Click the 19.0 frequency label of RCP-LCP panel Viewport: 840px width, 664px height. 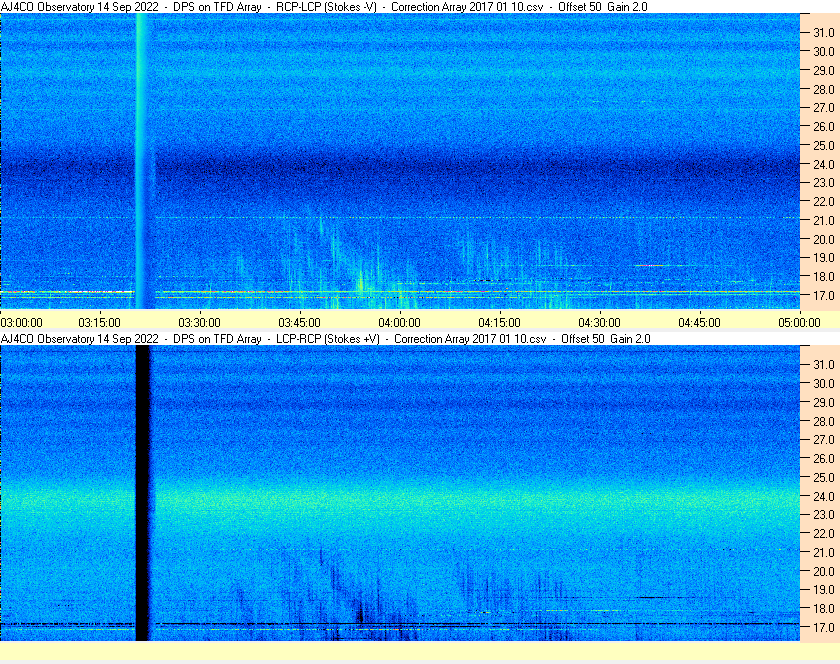[824, 258]
